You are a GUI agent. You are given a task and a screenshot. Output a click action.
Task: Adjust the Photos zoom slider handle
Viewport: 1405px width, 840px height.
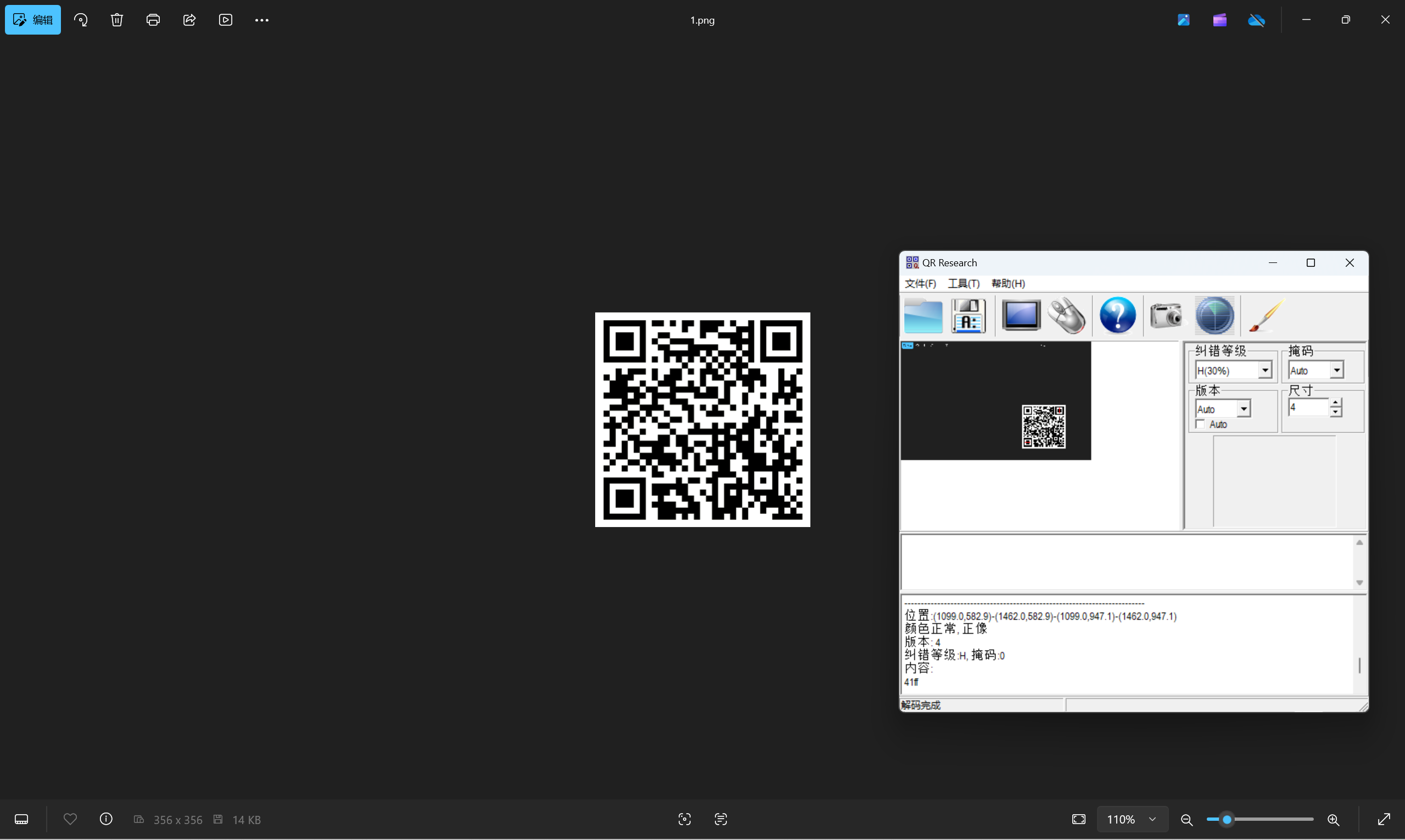click(x=1227, y=819)
